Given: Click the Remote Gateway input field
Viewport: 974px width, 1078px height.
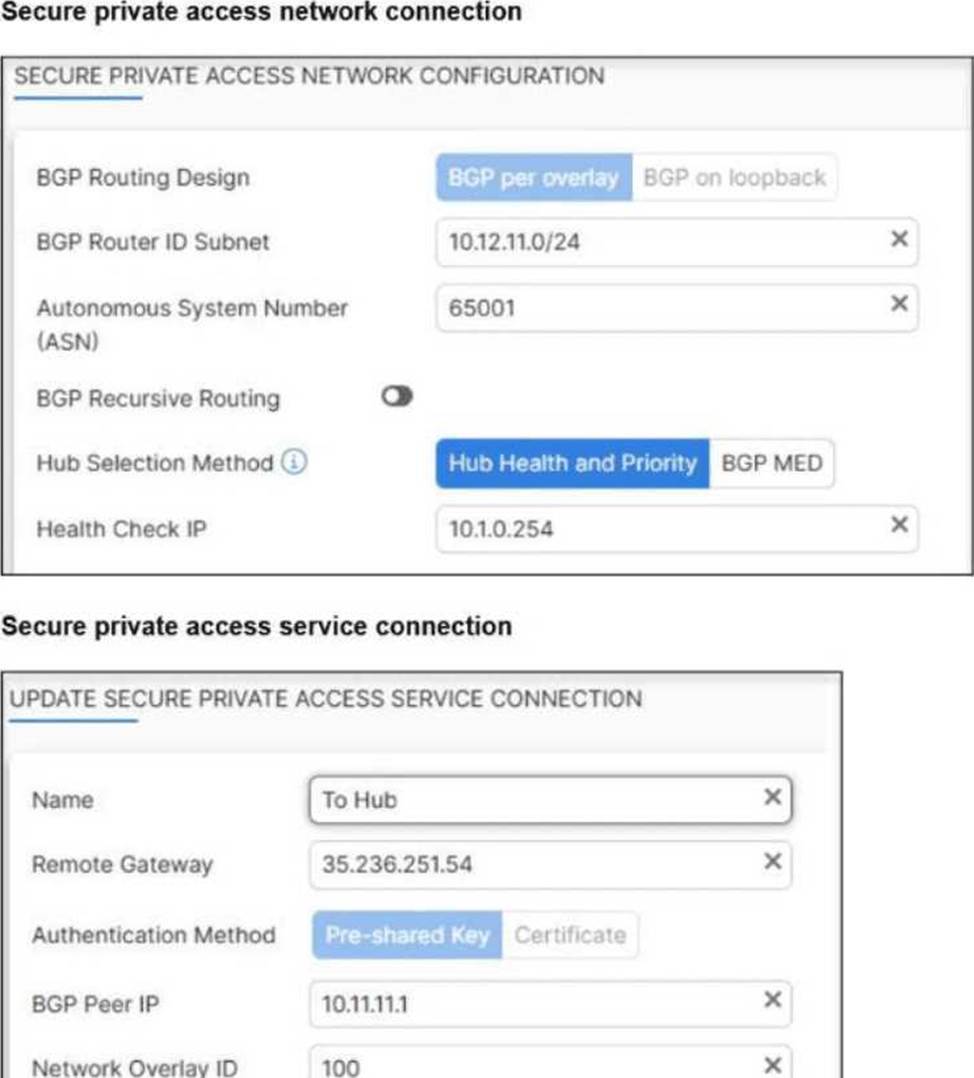Looking at the screenshot, I should click(x=530, y=865).
